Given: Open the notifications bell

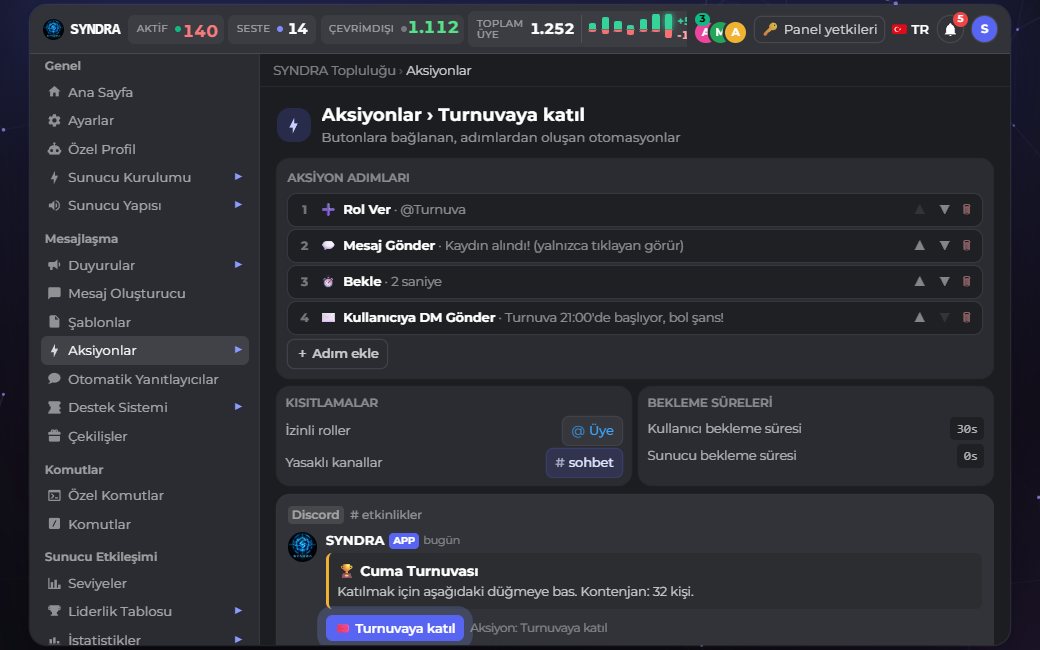Looking at the screenshot, I should 950,30.
